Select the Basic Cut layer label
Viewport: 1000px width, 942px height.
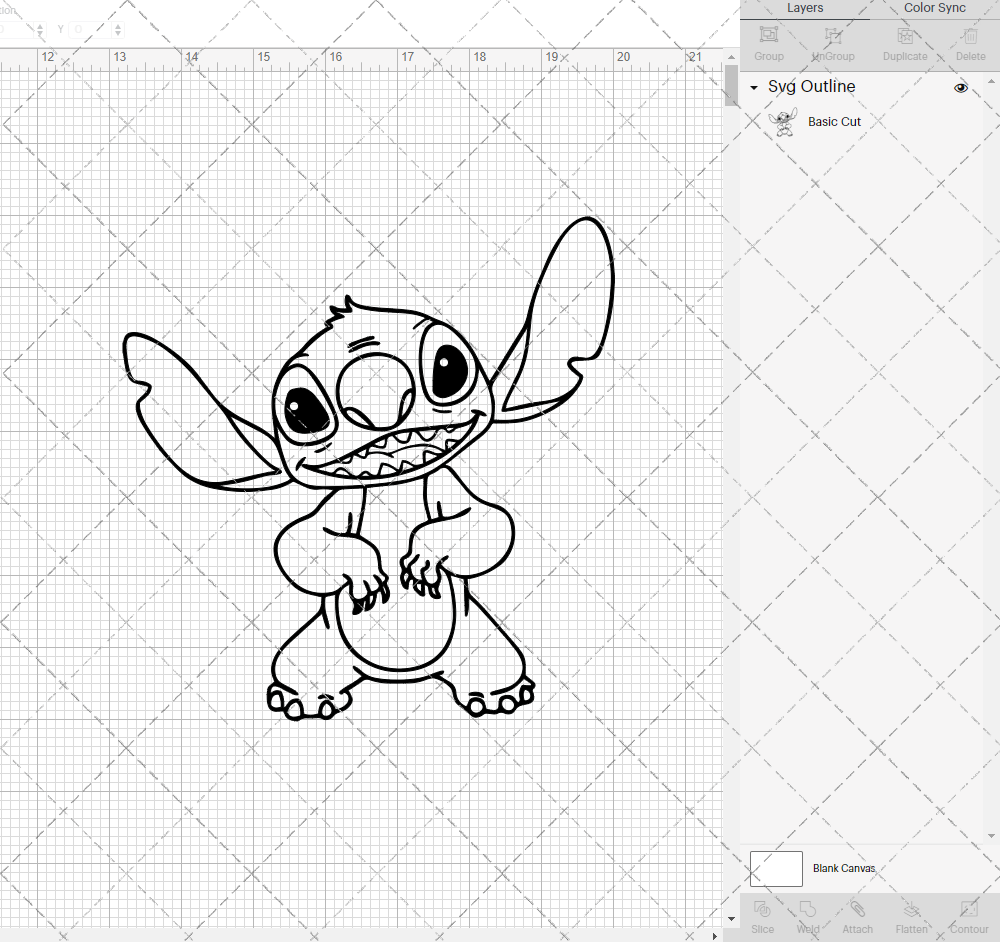pos(834,122)
